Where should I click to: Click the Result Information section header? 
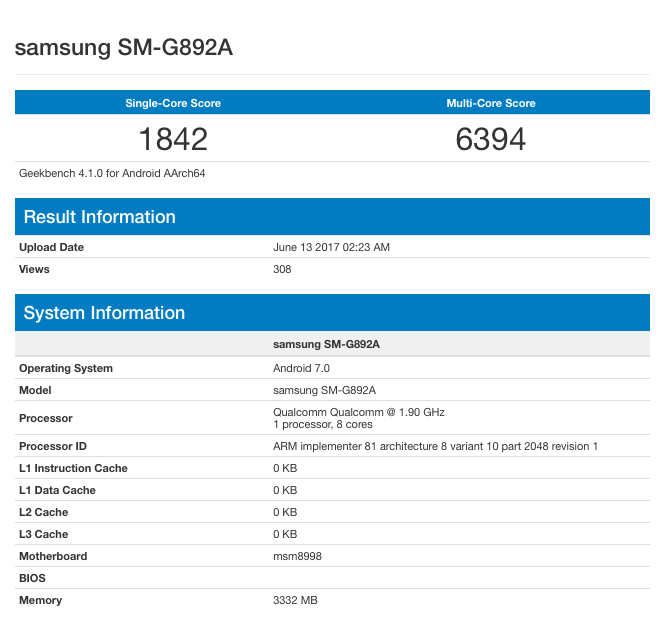99,217
